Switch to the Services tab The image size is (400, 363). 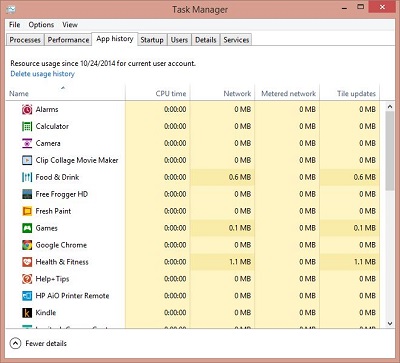click(x=236, y=40)
